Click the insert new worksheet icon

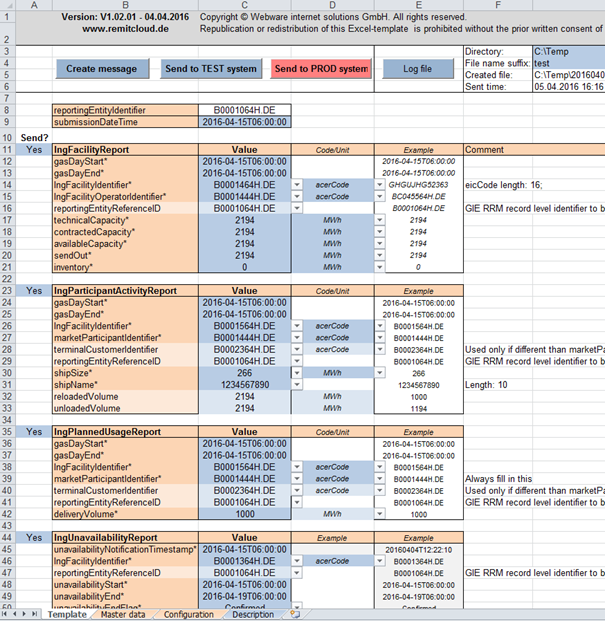point(294,614)
